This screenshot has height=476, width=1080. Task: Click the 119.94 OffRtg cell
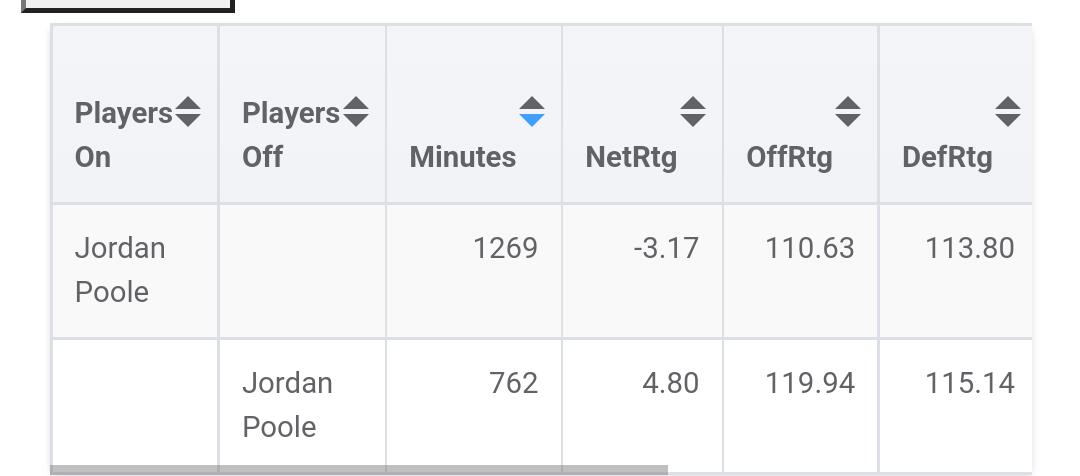point(810,383)
